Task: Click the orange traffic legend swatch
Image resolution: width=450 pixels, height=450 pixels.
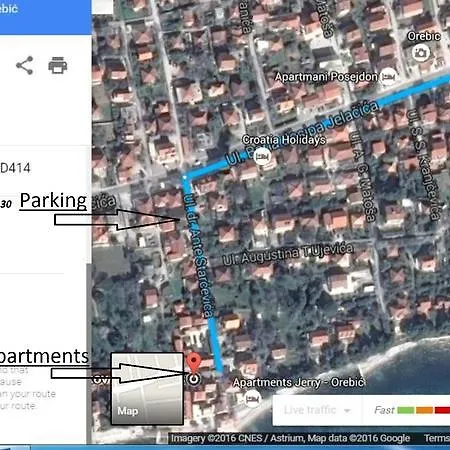Action: [424, 410]
